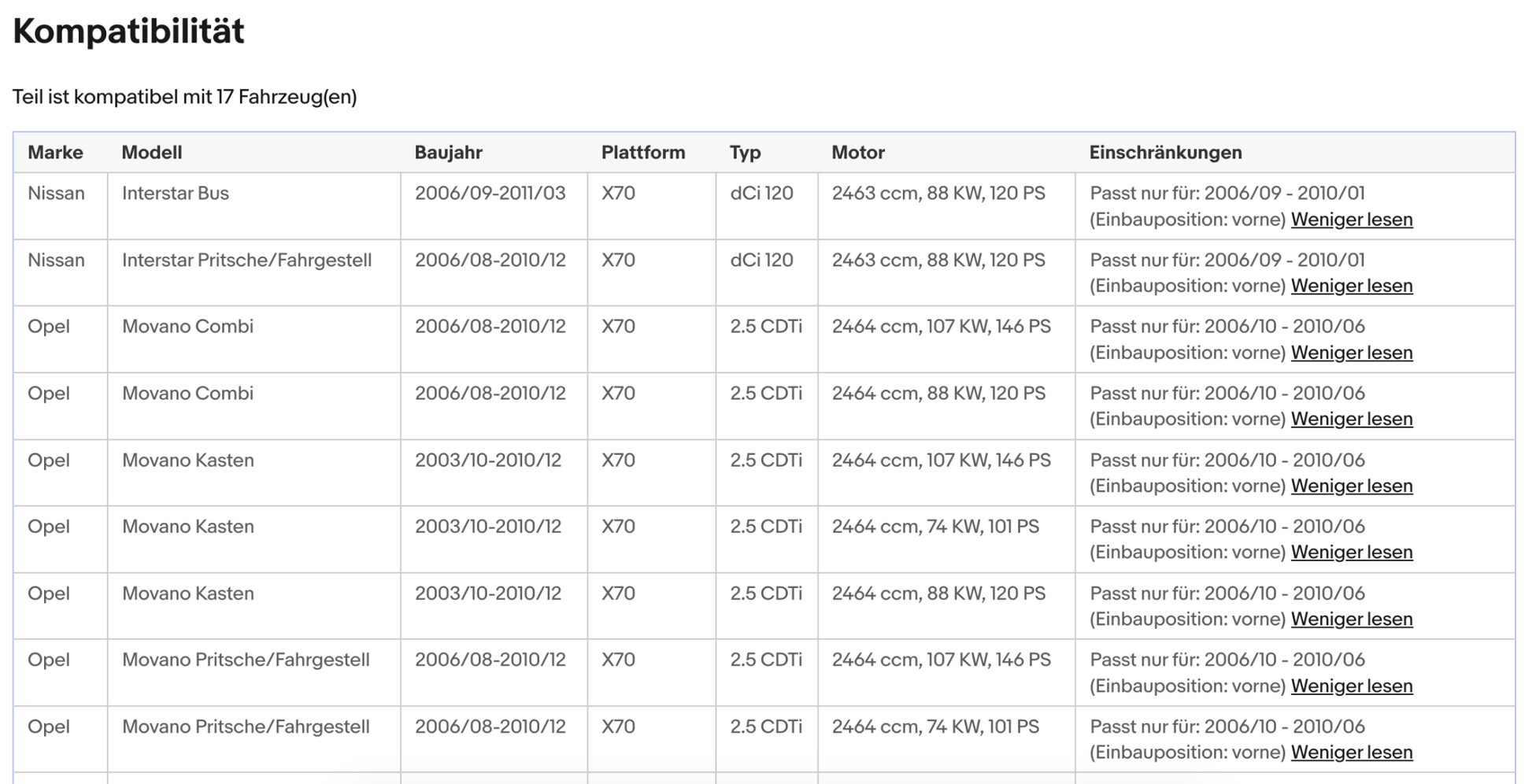Click the dCi 120 type cell in first row
Viewport: 1532px width, 784px height.
(x=761, y=194)
